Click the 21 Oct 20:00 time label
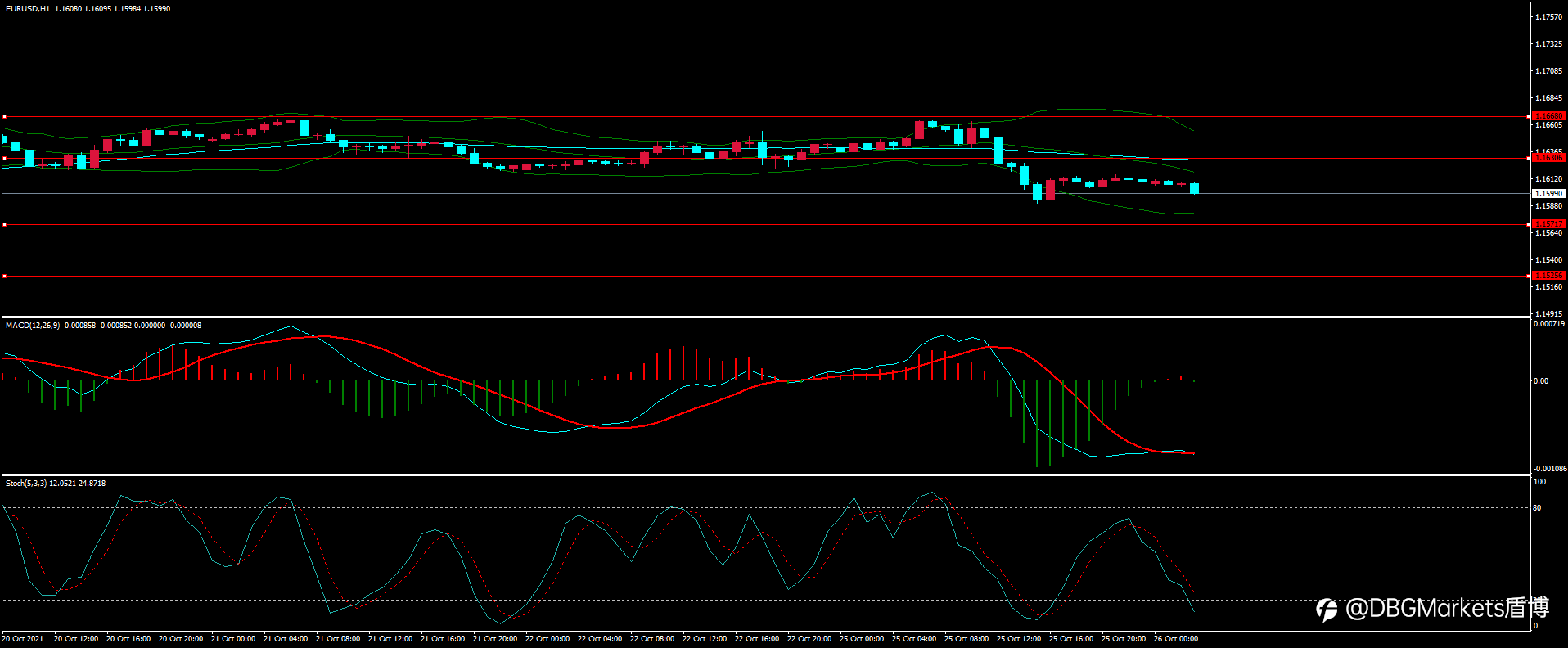1568x648 pixels. (x=495, y=639)
